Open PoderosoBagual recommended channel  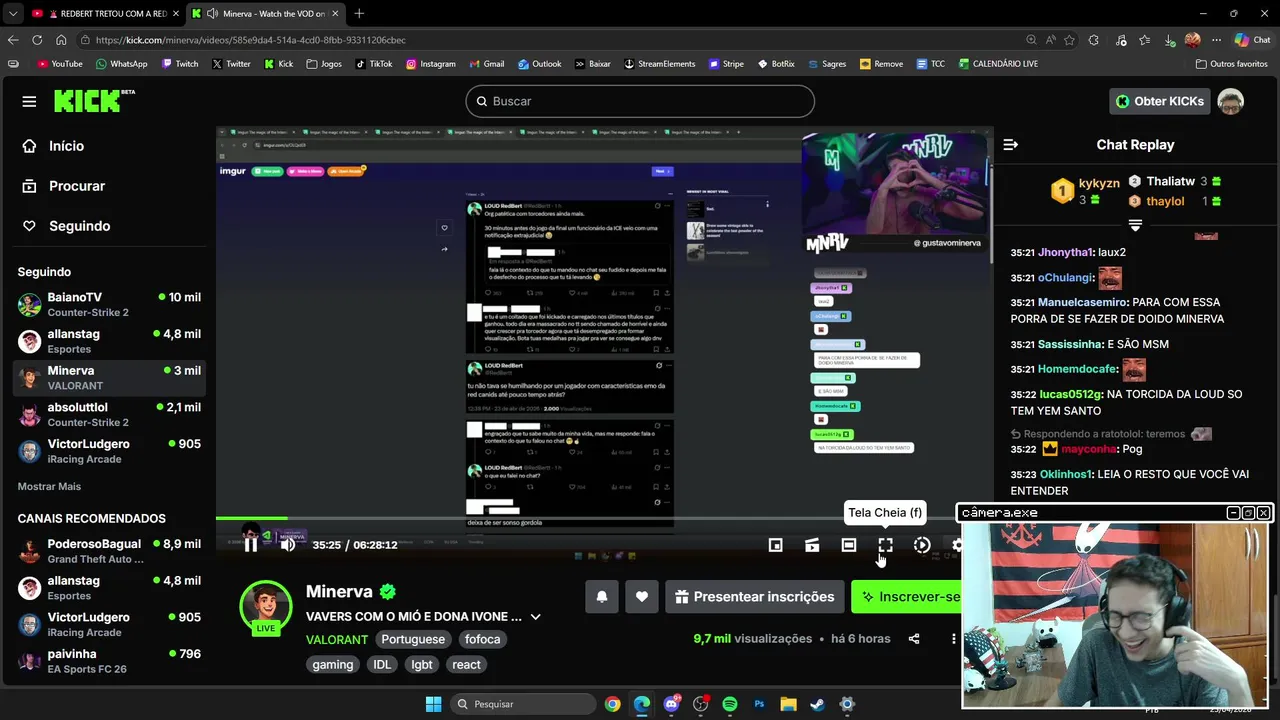pos(109,551)
